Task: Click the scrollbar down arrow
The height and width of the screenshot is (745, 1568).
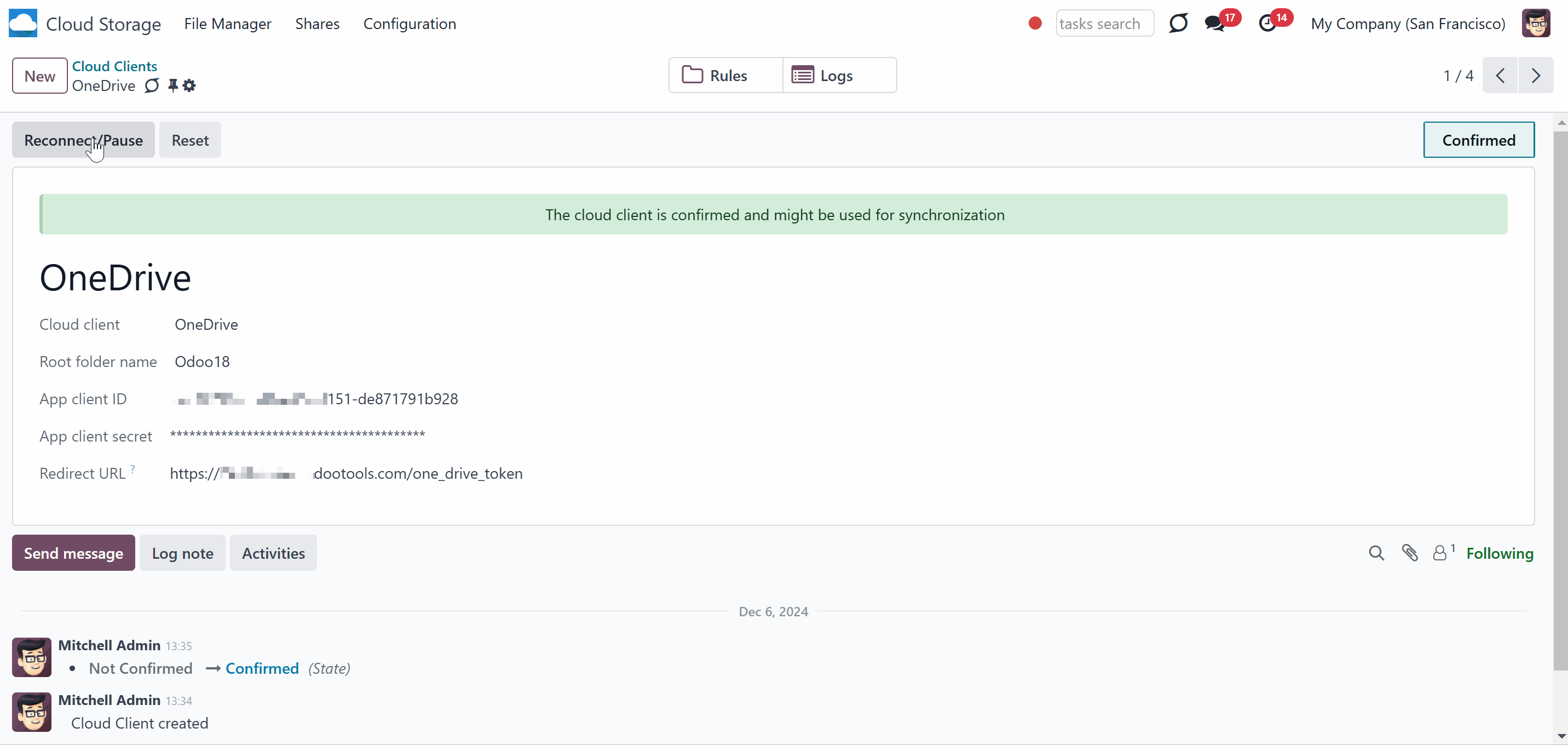Action: point(1561,736)
